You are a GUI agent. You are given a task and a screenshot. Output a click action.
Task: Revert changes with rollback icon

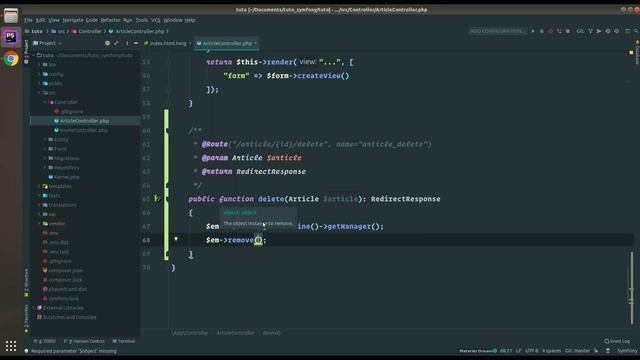(x=617, y=31)
